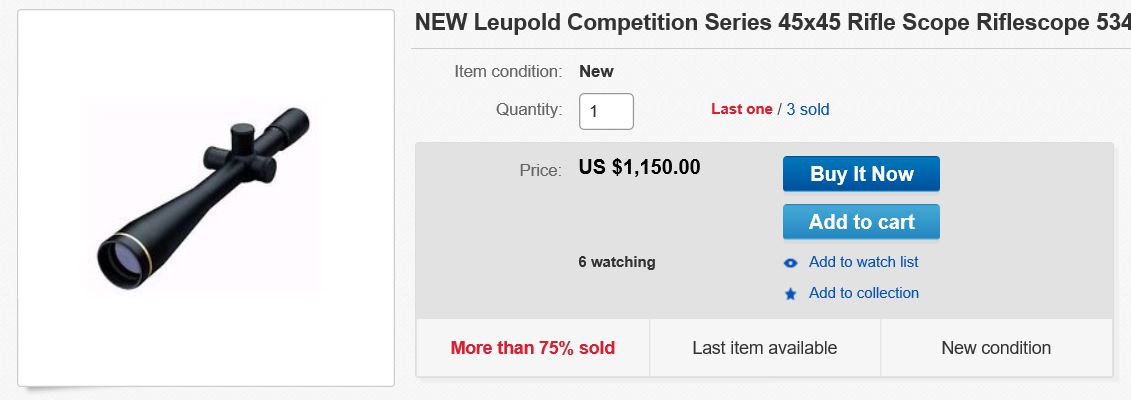Viewport: 1131px width, 400px height.
Task: Focus the Quantity input field
Action: (x=606, y=111)
